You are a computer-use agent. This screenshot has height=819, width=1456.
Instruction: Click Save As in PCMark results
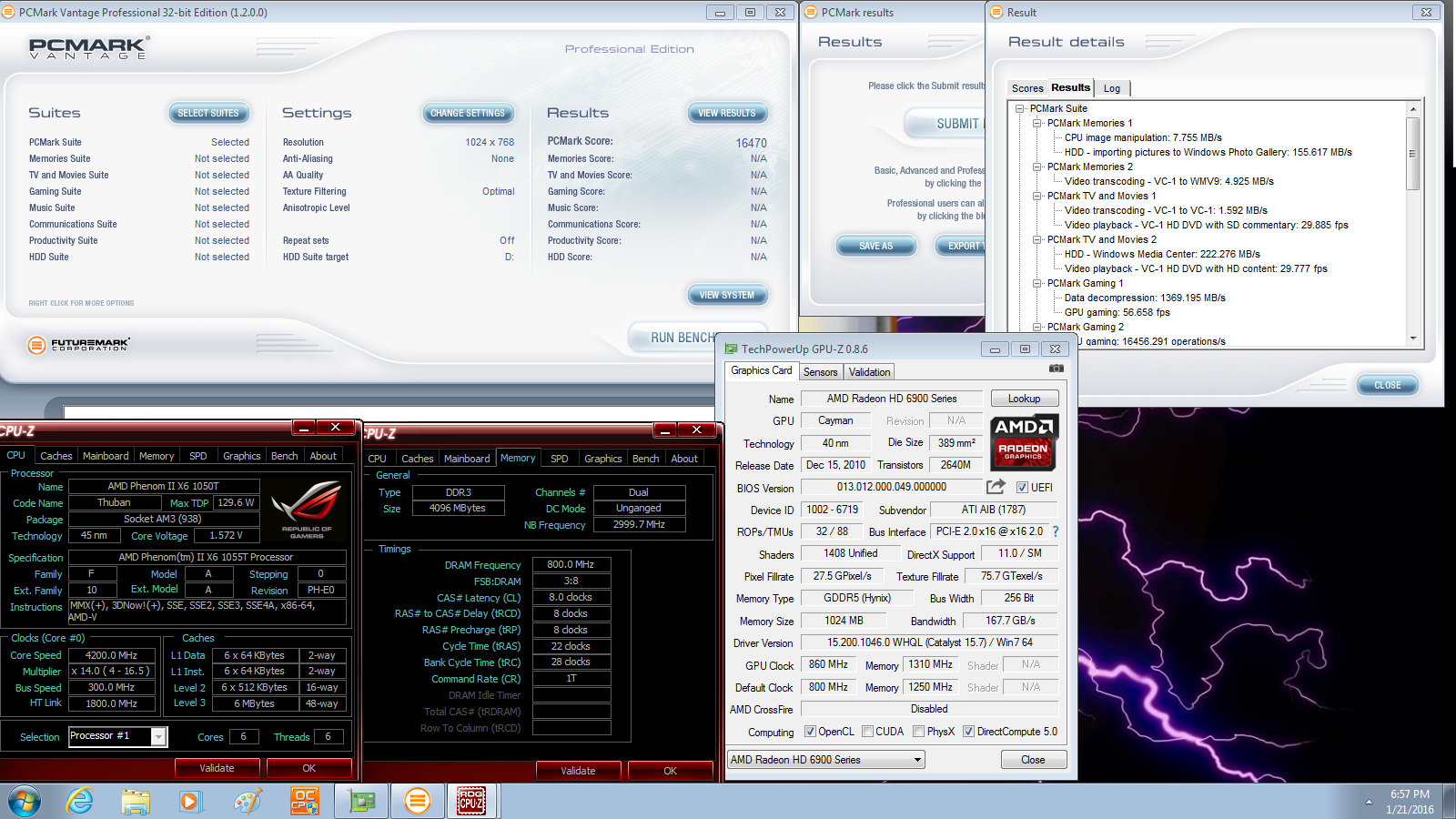(876, 246)
